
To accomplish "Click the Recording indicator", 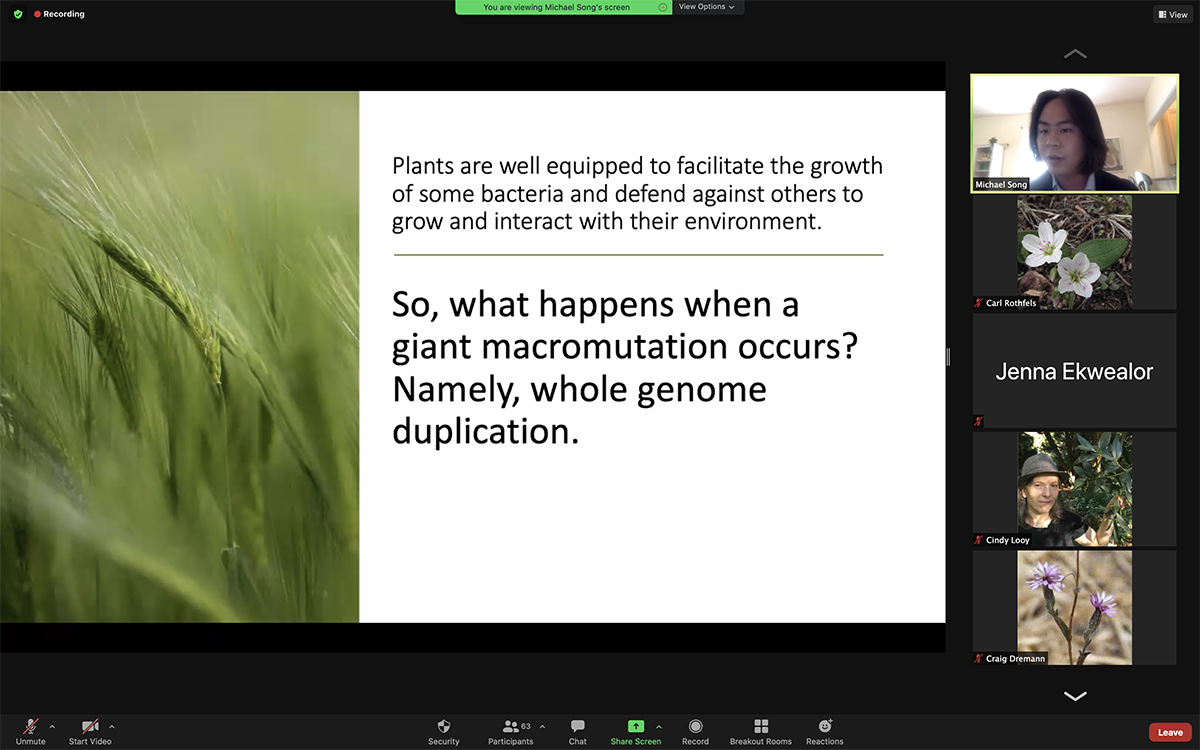I will [60, 14].
